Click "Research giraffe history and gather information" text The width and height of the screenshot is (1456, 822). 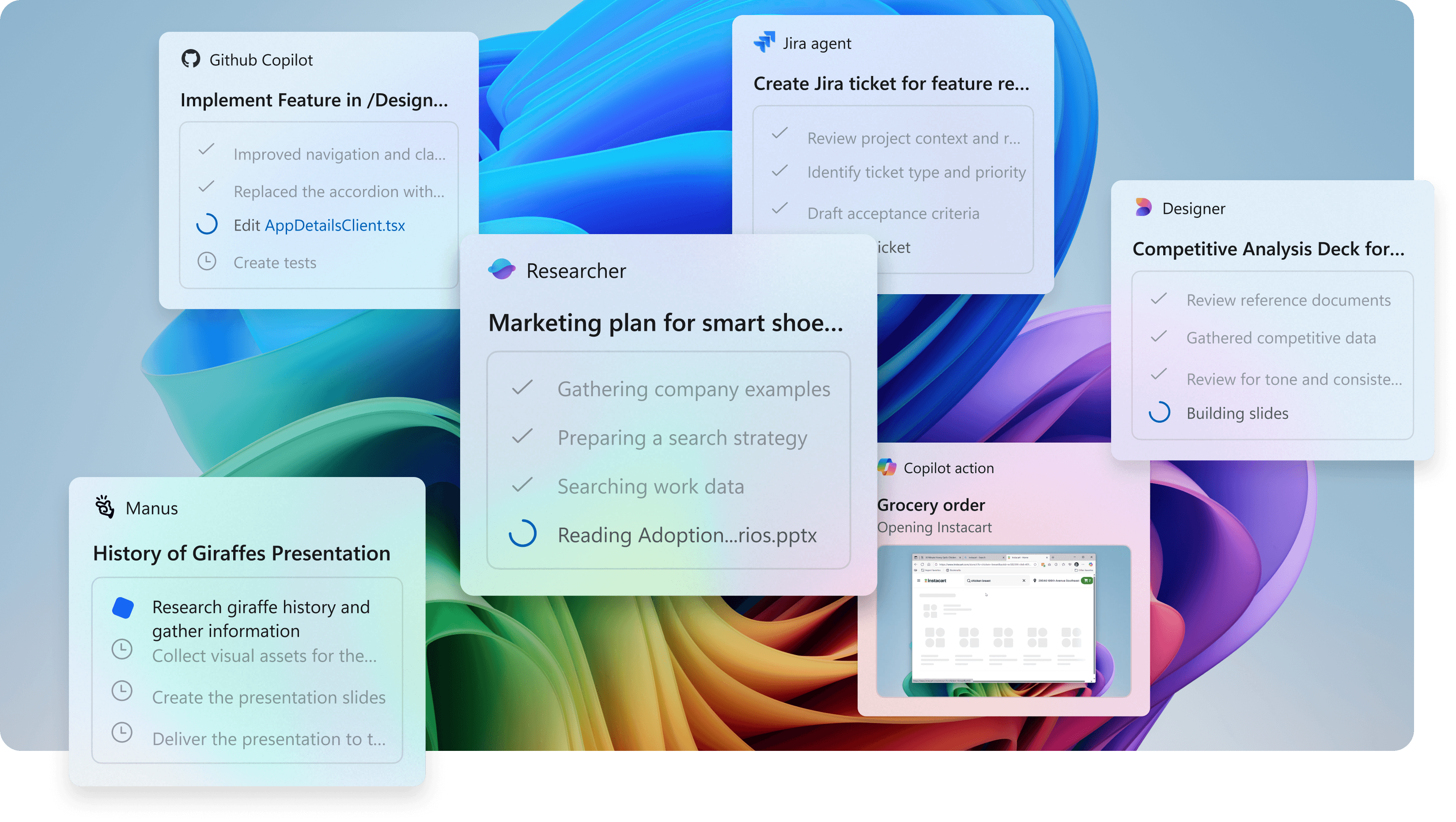[x=261, y=619]
